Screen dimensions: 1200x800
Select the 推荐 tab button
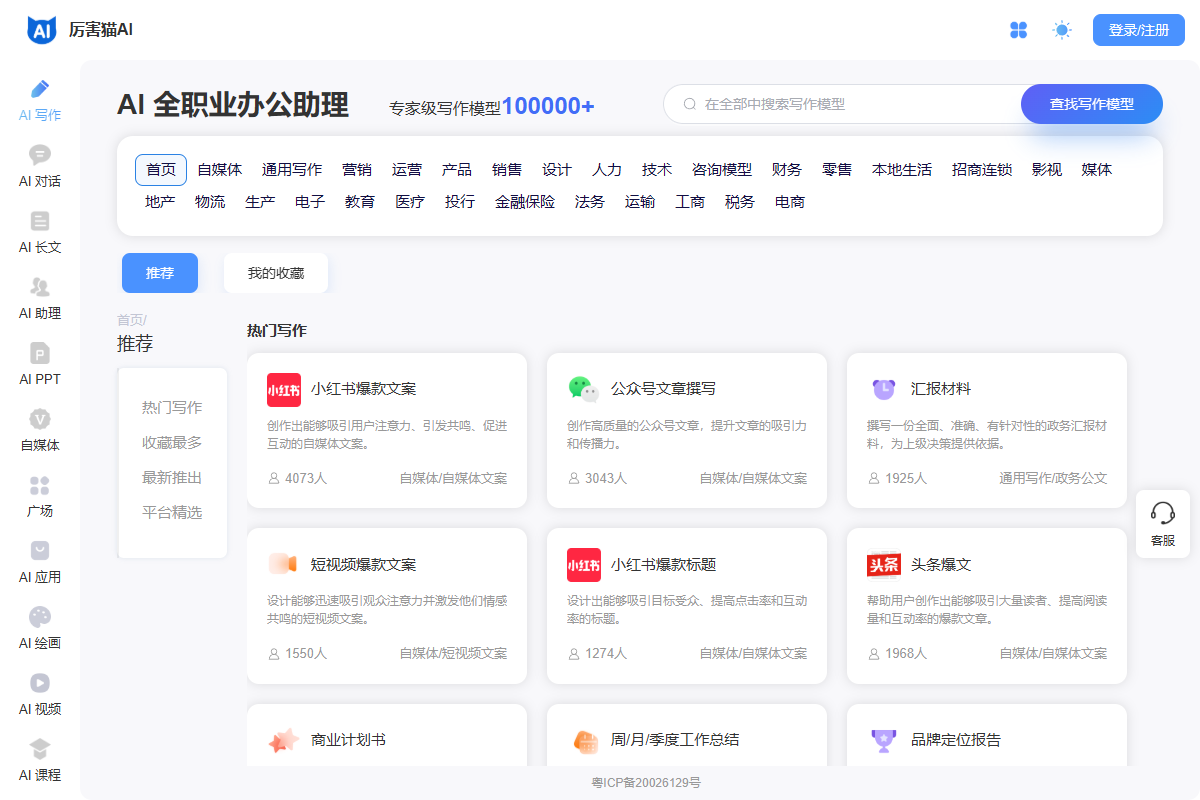[x=160, y=273]
